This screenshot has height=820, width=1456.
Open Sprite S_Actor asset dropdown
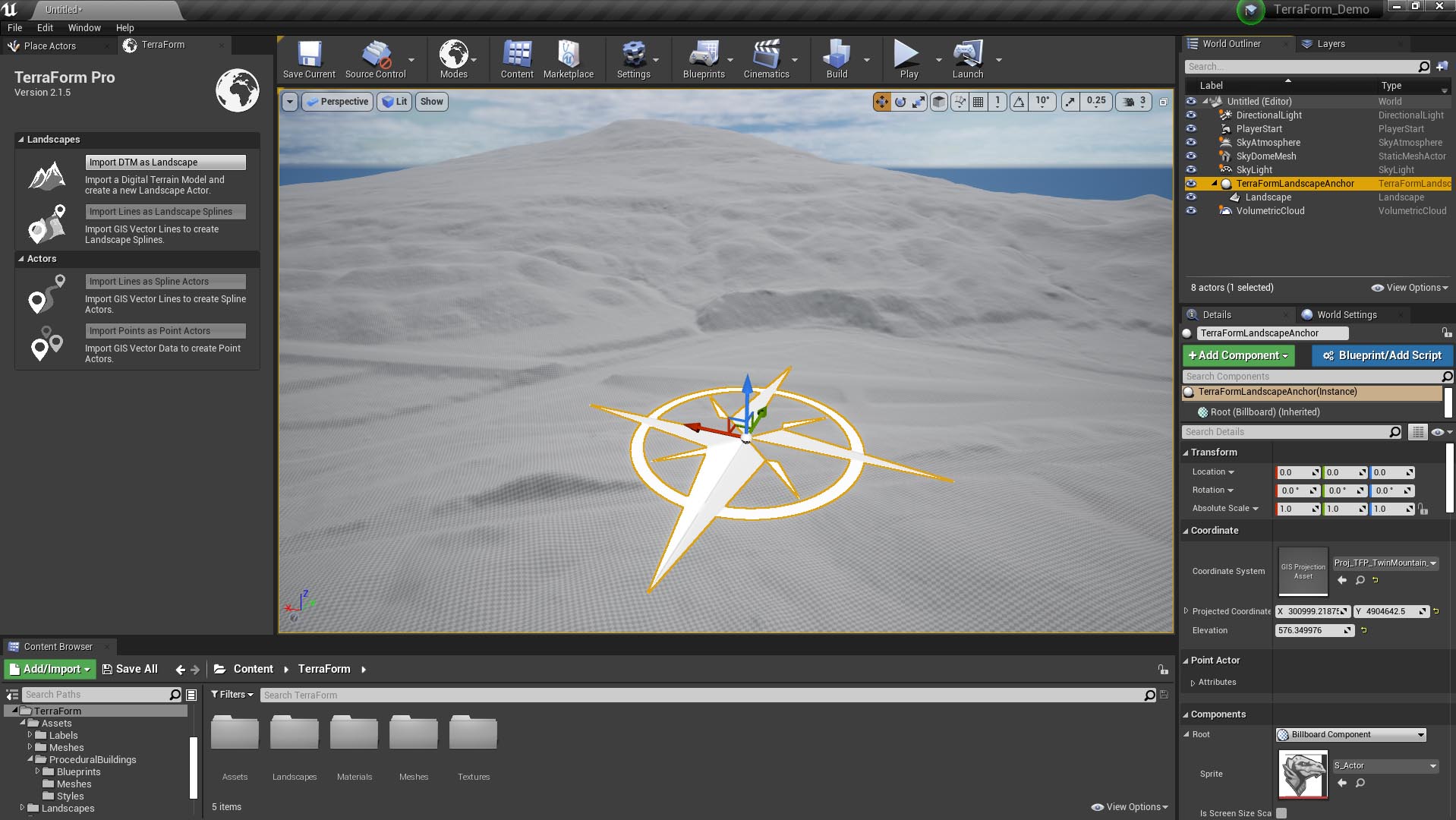(x=1385, y=766)
